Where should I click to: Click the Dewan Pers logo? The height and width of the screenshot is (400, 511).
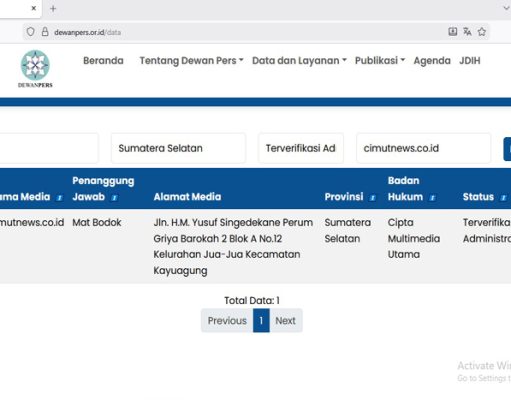coord(35,69)
